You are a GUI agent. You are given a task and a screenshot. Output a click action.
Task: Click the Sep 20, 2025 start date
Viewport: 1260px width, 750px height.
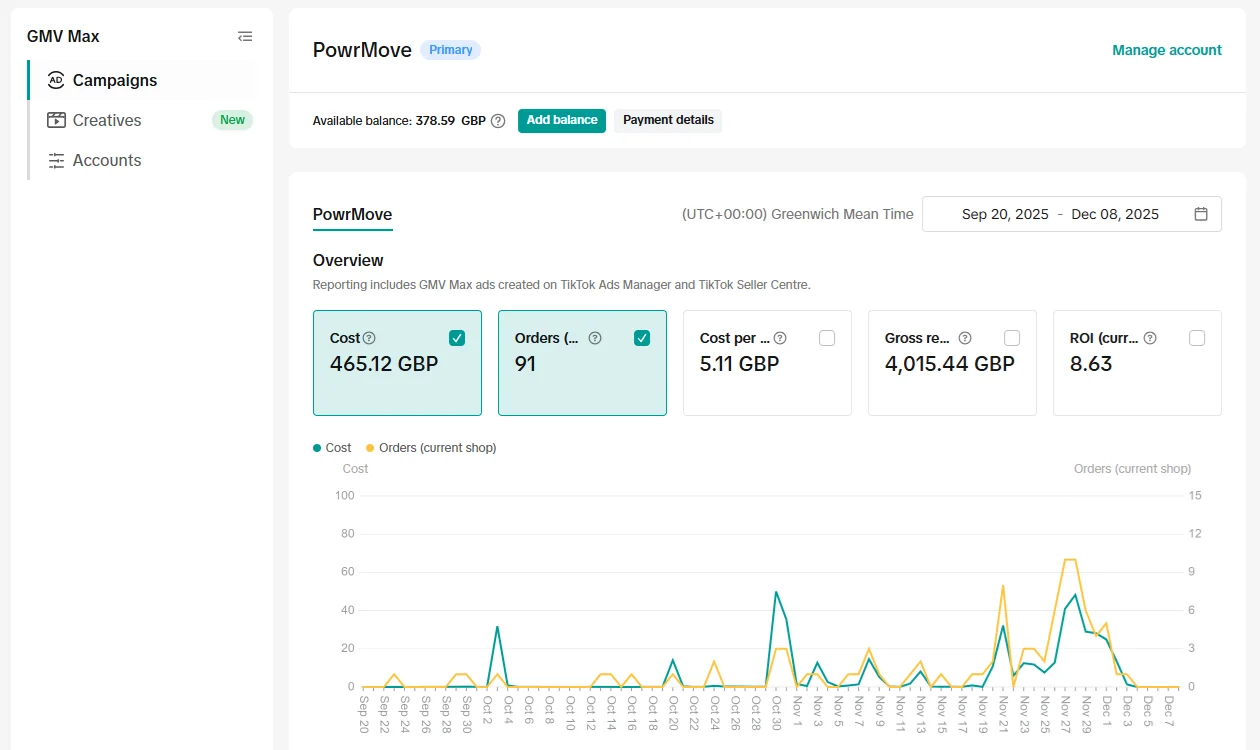point(1005,214)
